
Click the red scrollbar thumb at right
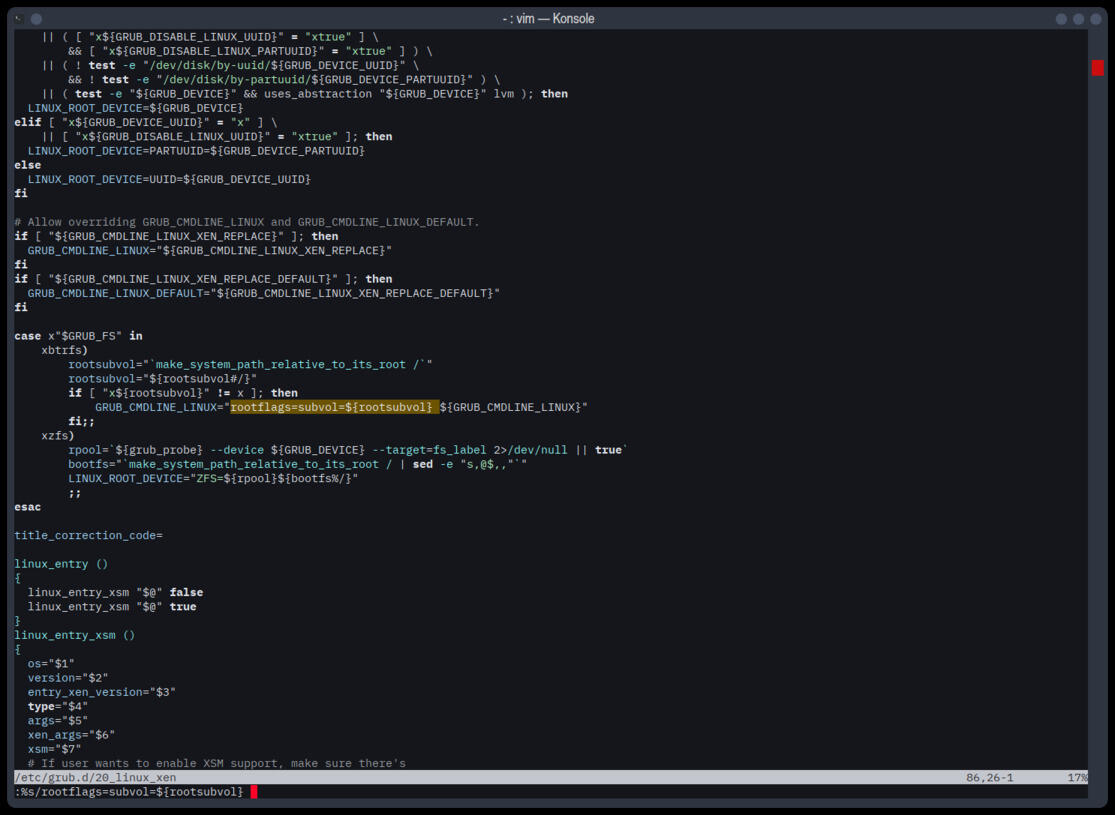click(1097, 68)
